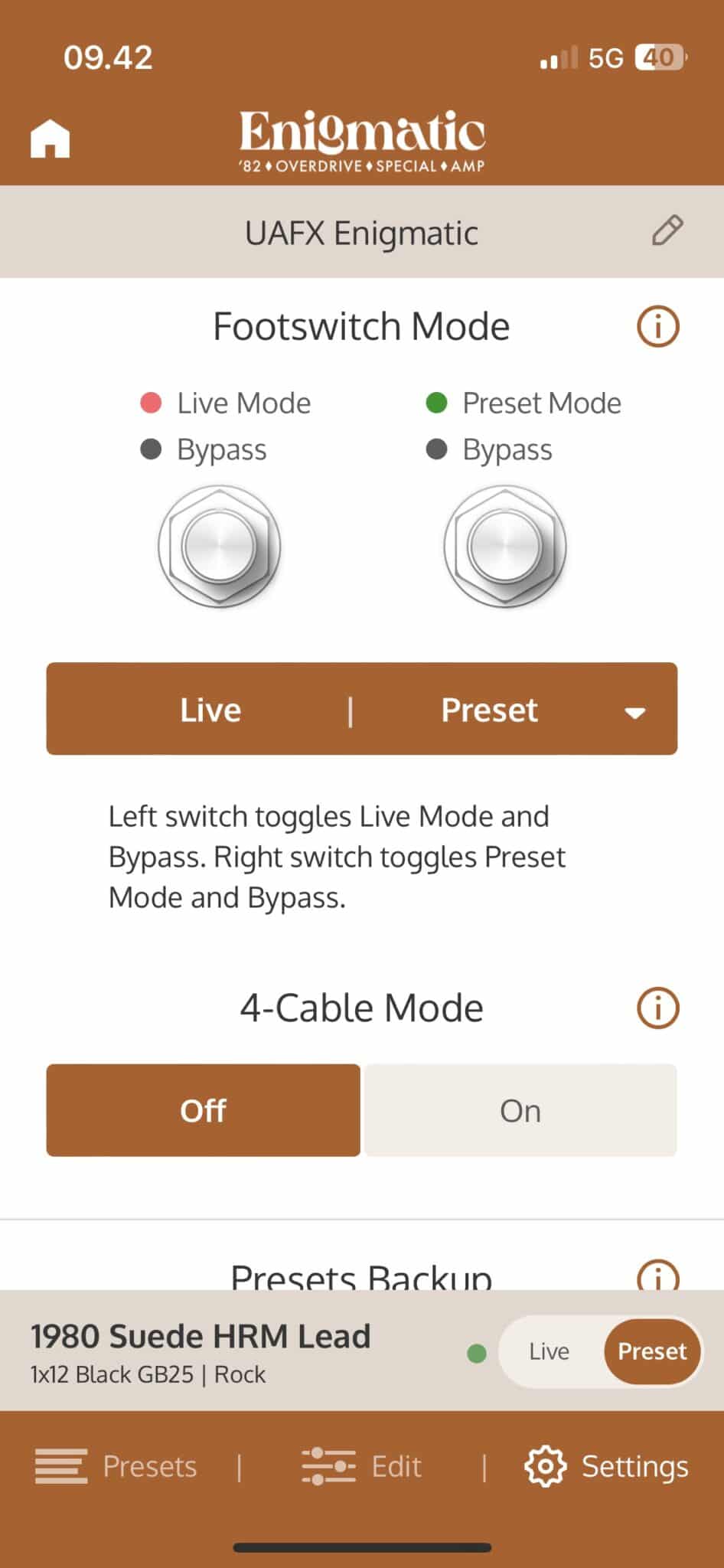Screen dimensions: 724x1568
Task: Open Footswitch Mode info icon
Action: pyautogui.click(x=658, y=327)
